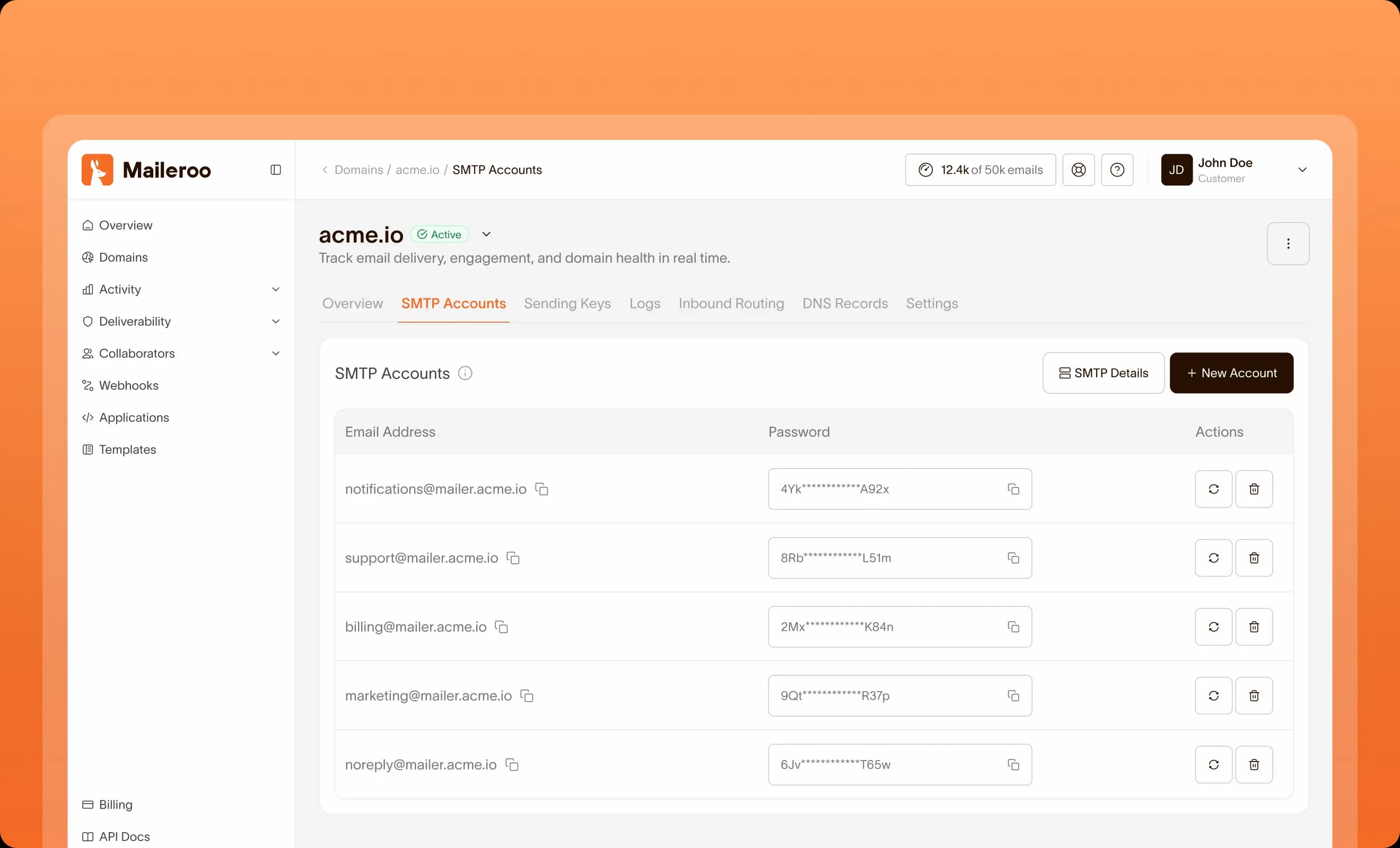Open Overview in the sidebar
Viewport: 1400px width, 848px height.
click(117, 225)
